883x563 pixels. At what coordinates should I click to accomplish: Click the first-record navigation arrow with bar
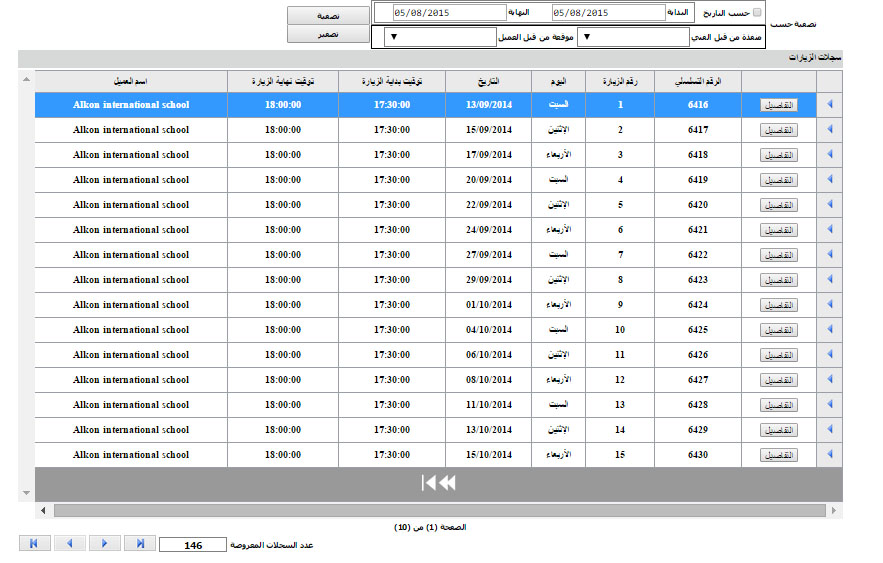34,543
